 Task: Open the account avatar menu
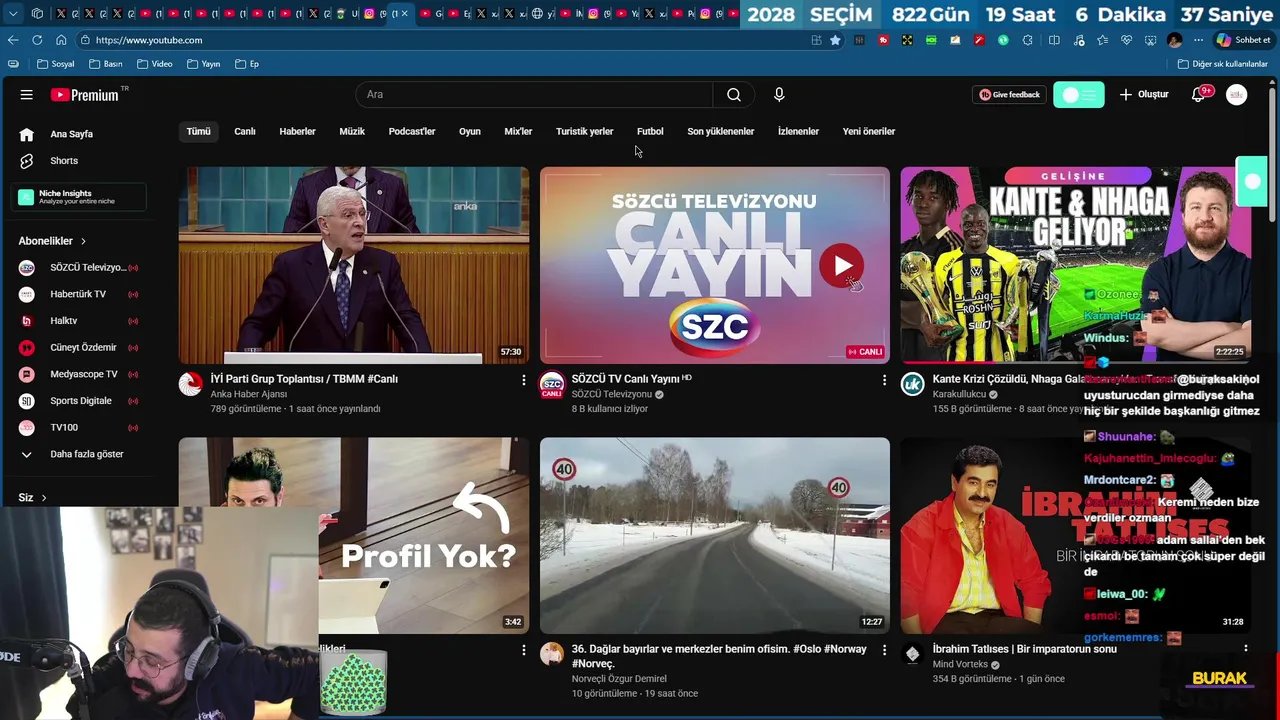1237,95
